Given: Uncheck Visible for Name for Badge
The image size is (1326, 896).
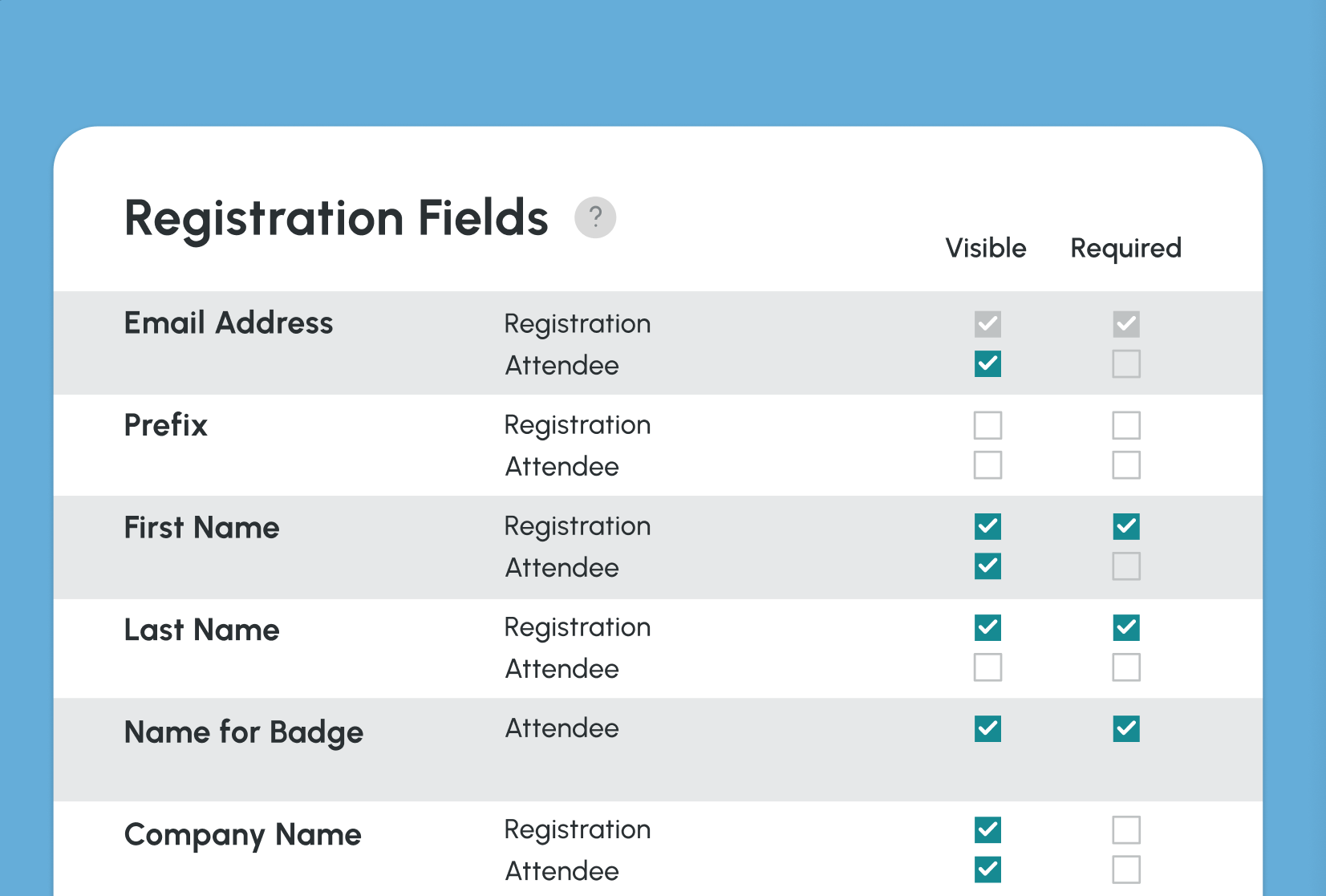Looking at the screenshot, I should 987,728.
